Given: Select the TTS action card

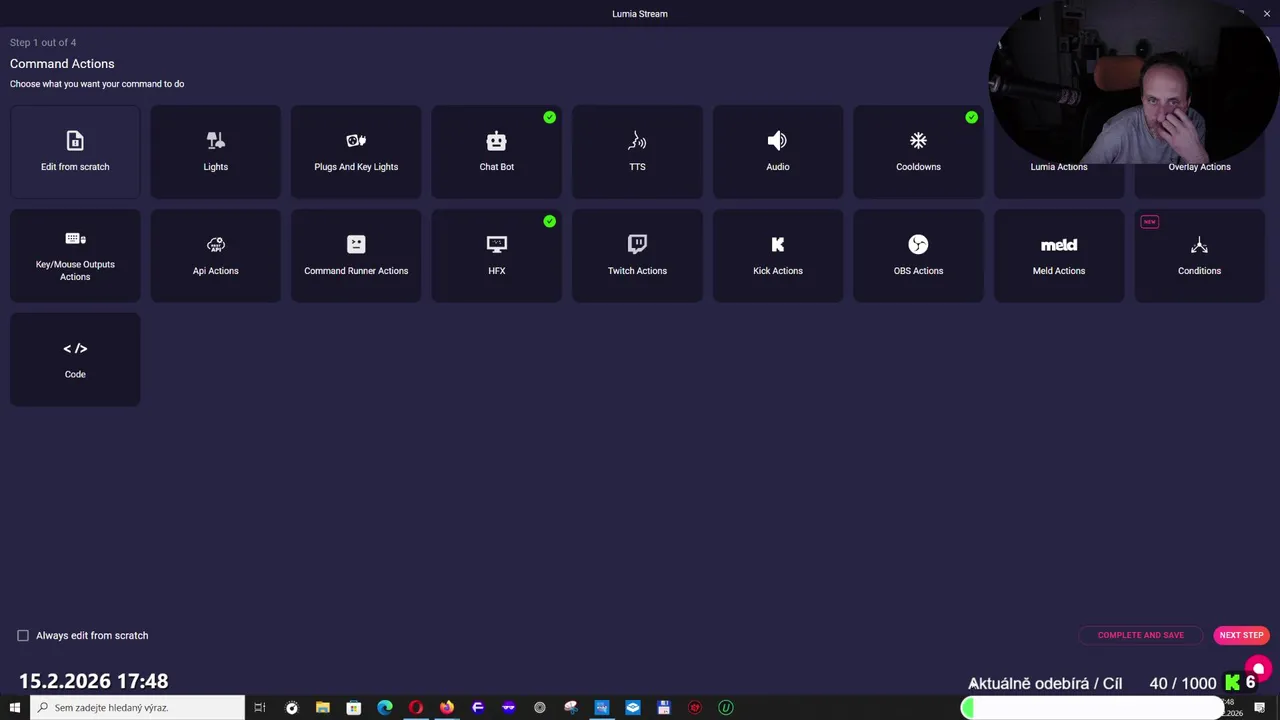Looking at the screenshot, I should (637, 152).
